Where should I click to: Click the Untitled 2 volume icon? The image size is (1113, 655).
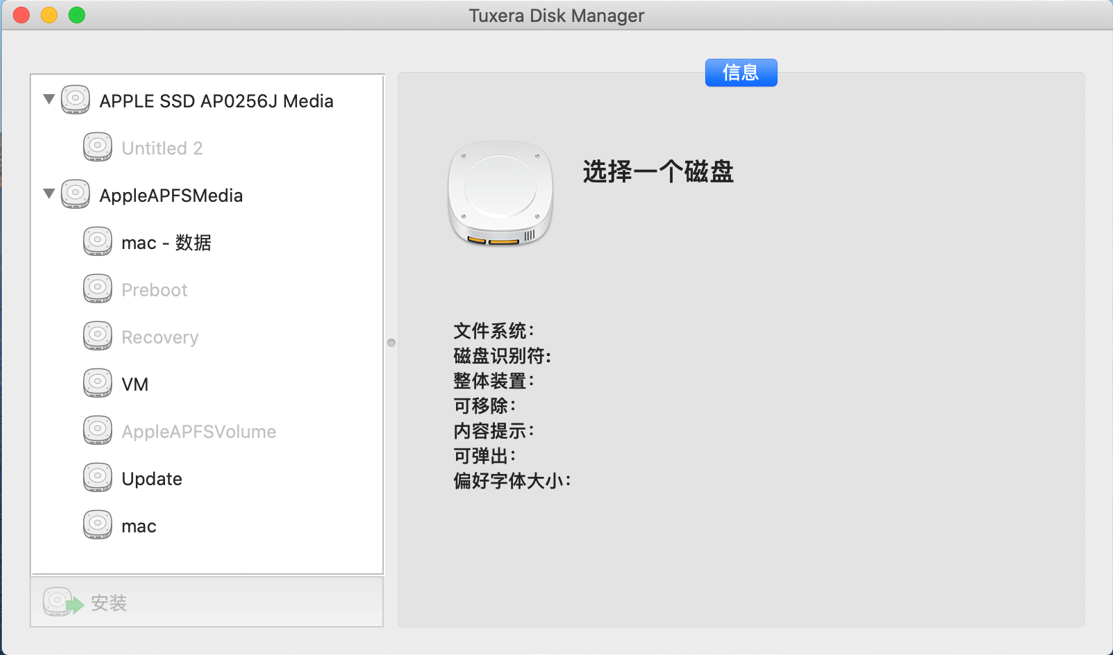(x=97, y=147)
